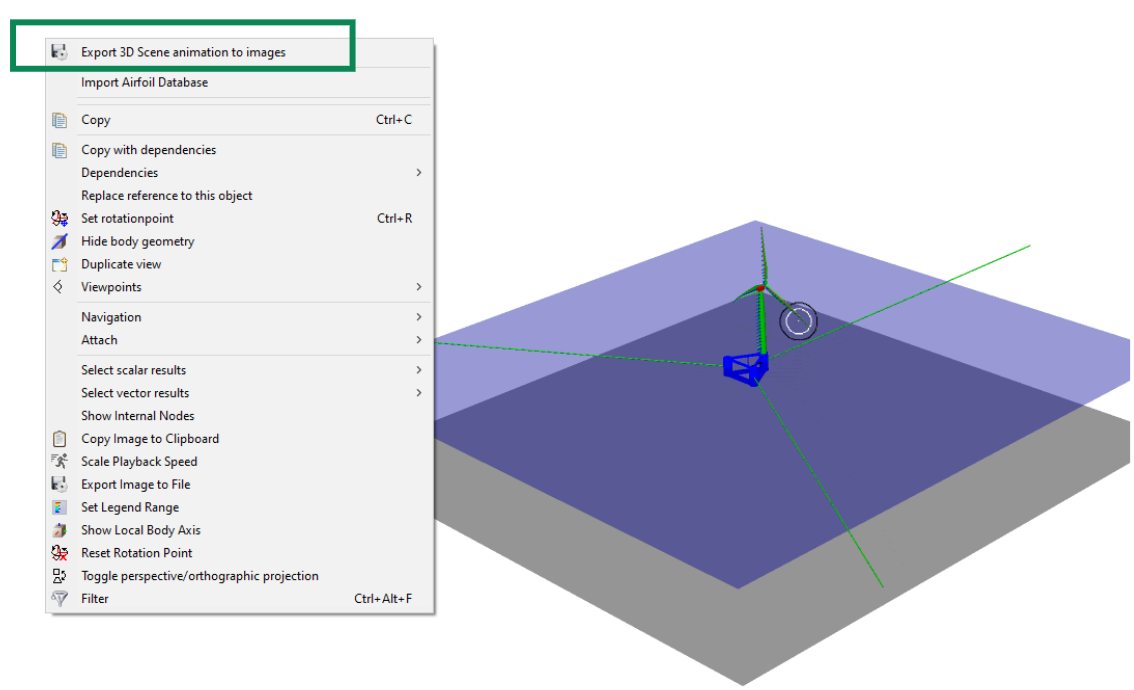
Task: Select Export Image to File
Action: point(135,484)
